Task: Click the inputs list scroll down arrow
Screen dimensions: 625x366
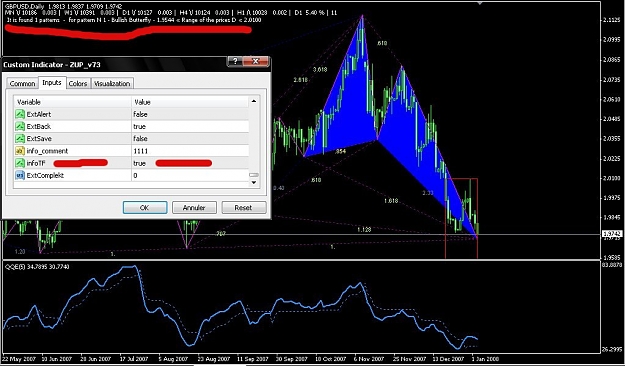Action: point(254,183)
